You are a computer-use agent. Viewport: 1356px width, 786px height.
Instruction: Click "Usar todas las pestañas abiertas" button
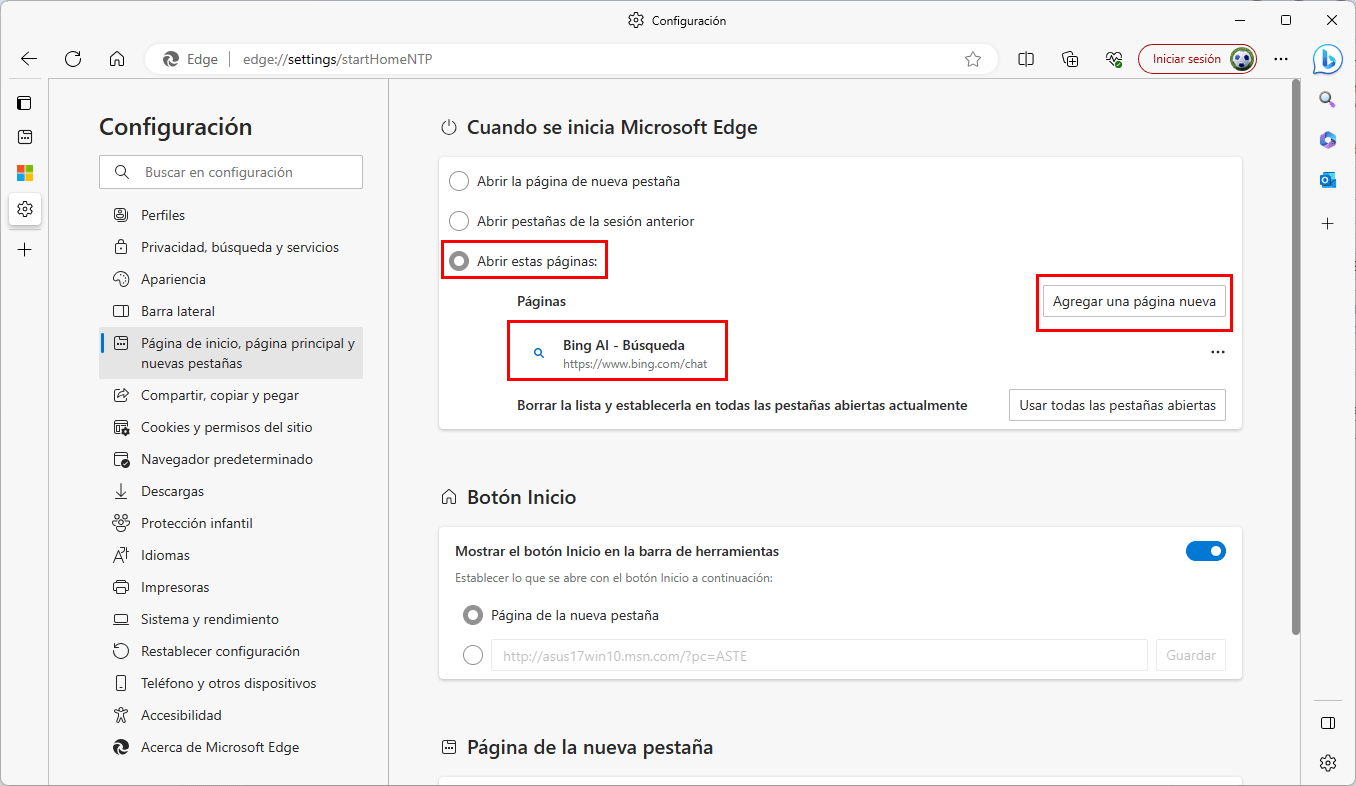(1117, 405)
